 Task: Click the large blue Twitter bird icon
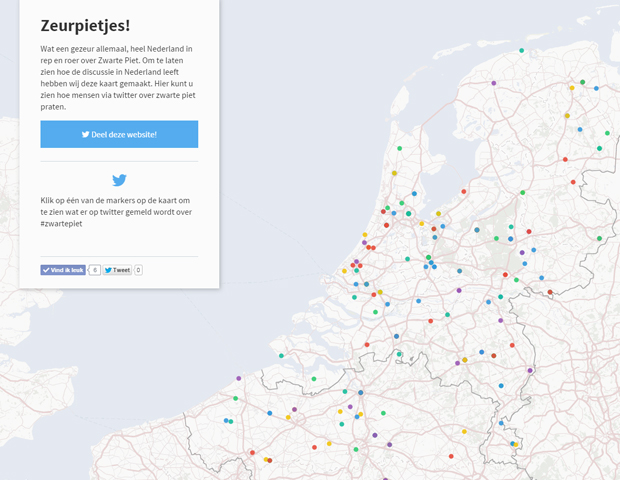[x=119, y=180]
